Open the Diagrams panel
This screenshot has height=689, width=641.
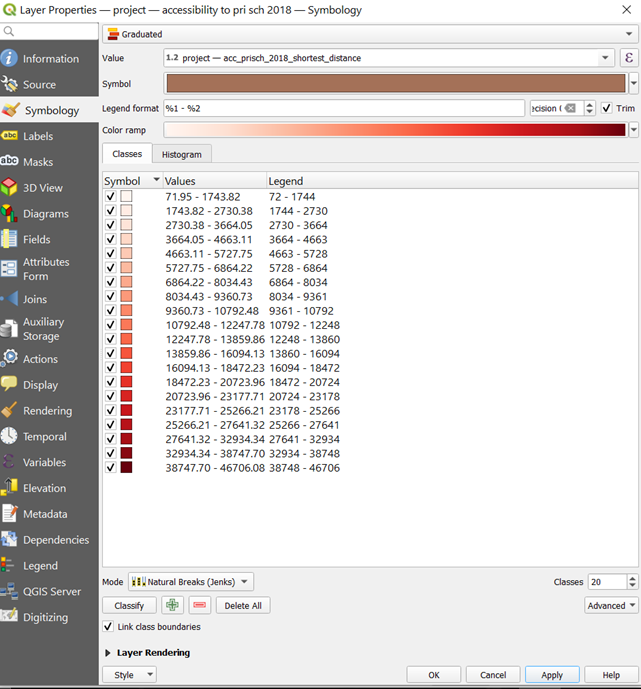pyautogui.click(x=46, y=214)
